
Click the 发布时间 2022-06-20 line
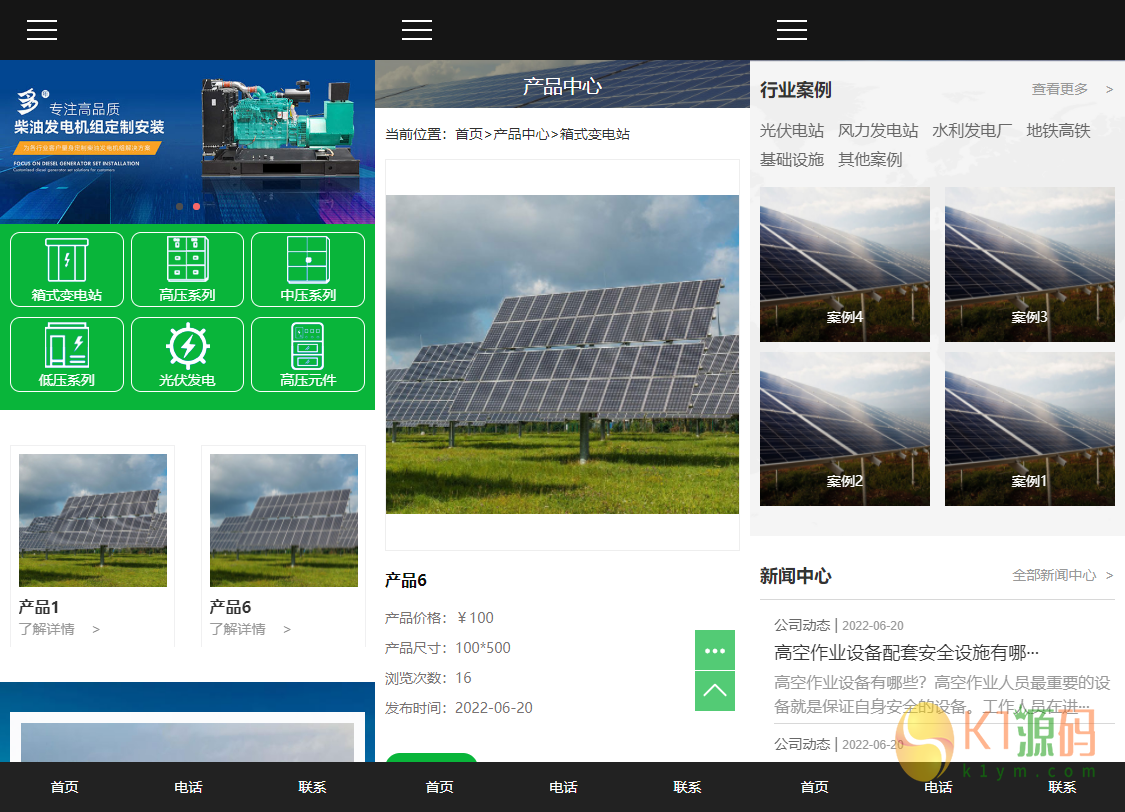458,708
